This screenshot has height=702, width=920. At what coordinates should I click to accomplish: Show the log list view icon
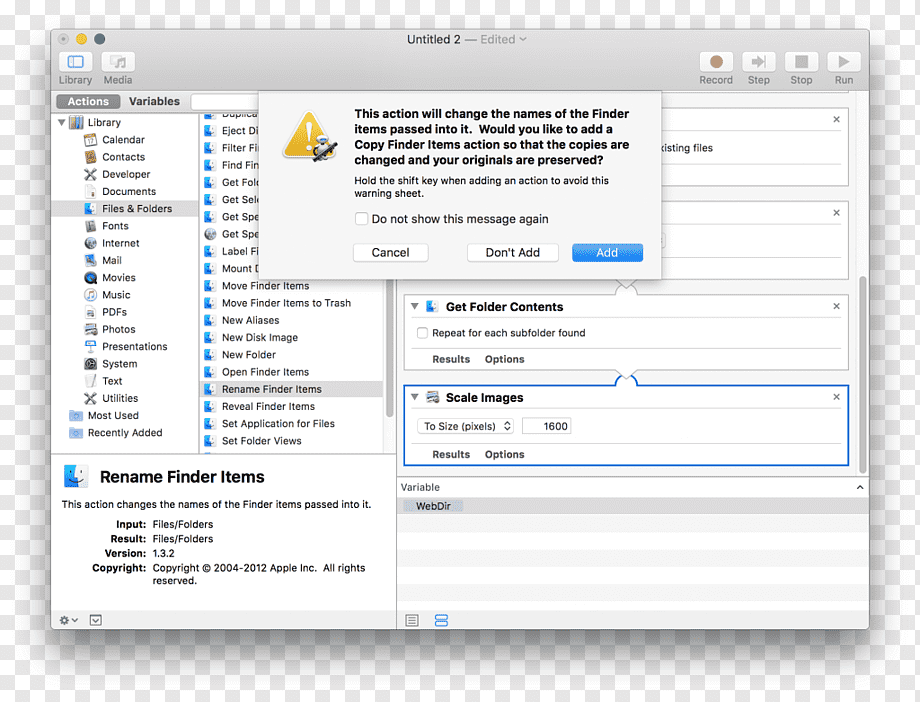412,620
